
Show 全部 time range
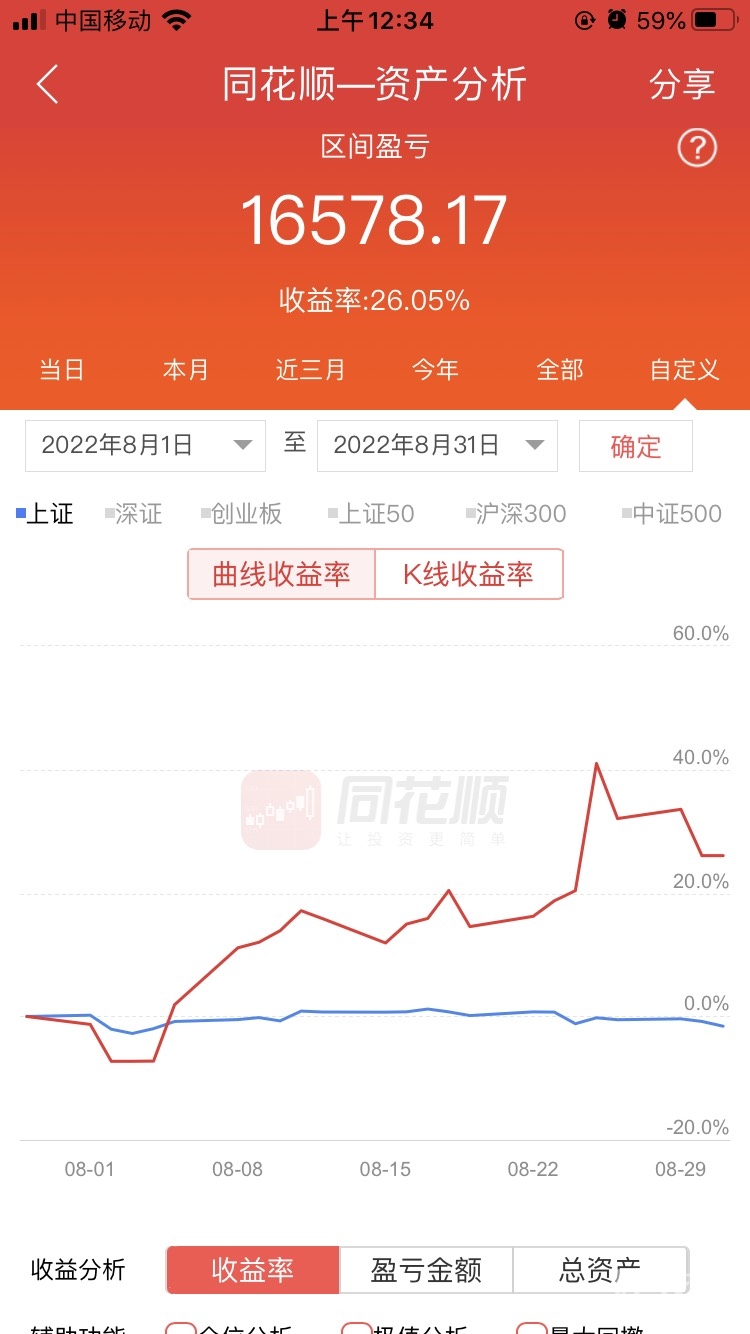[560, 370]
